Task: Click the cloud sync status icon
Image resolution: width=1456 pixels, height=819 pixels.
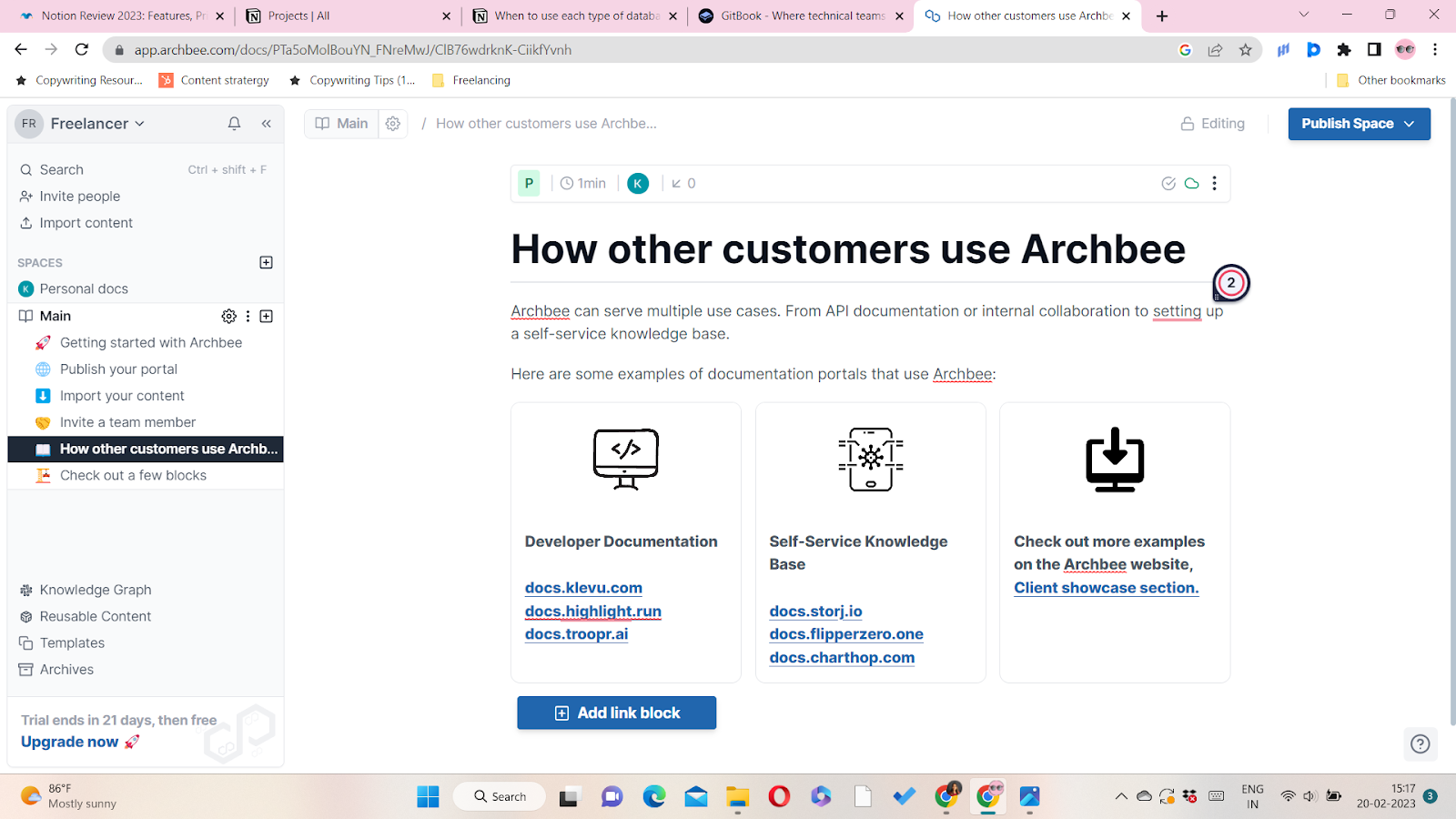Action: 1191,183
